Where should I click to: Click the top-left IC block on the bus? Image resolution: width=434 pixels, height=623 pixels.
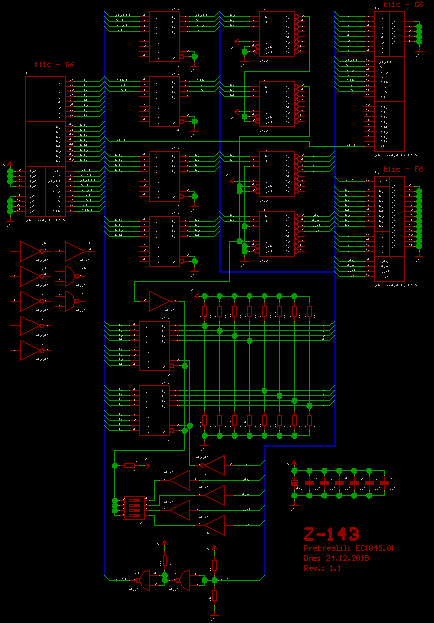coord(164,36)
